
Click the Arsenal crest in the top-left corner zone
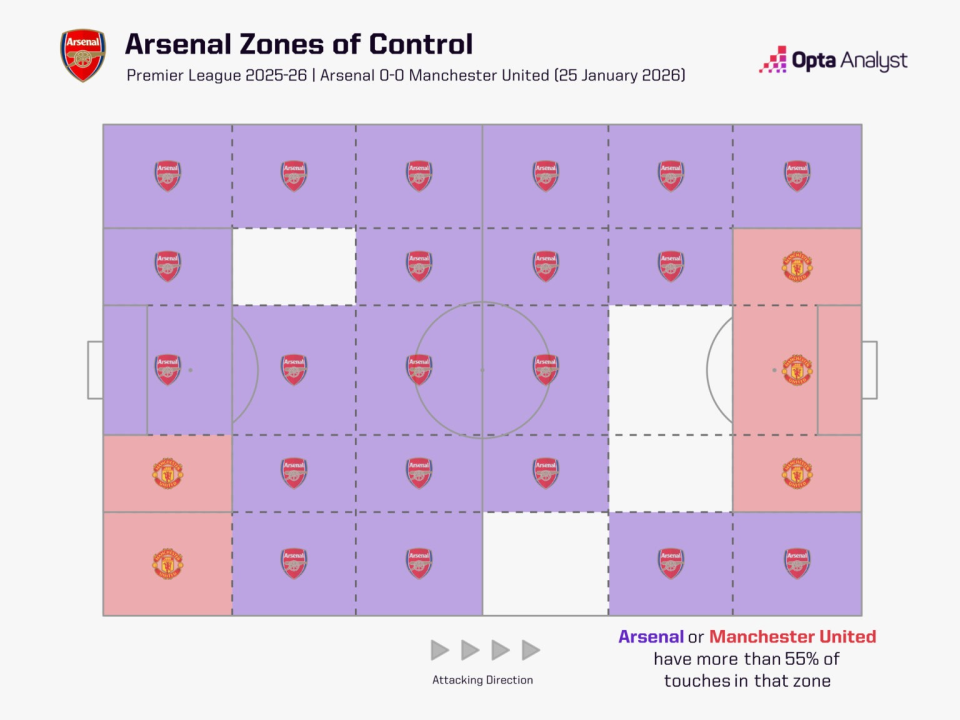[167, 176]
